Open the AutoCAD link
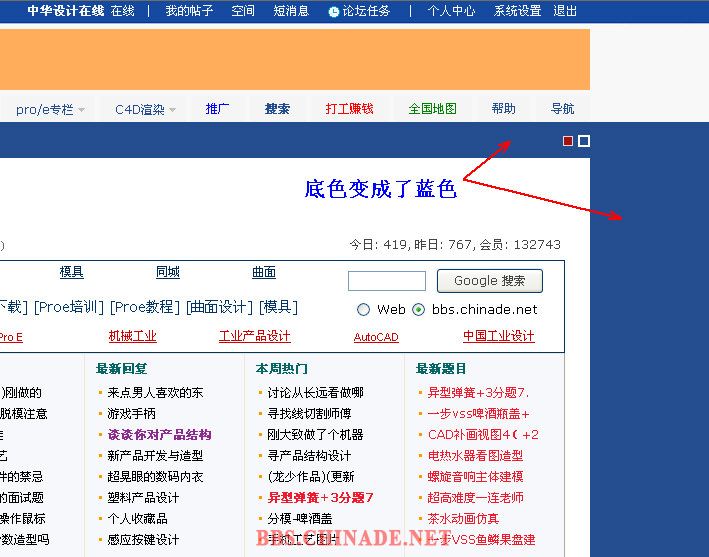The image size is (709, 557). coord(376,338)
